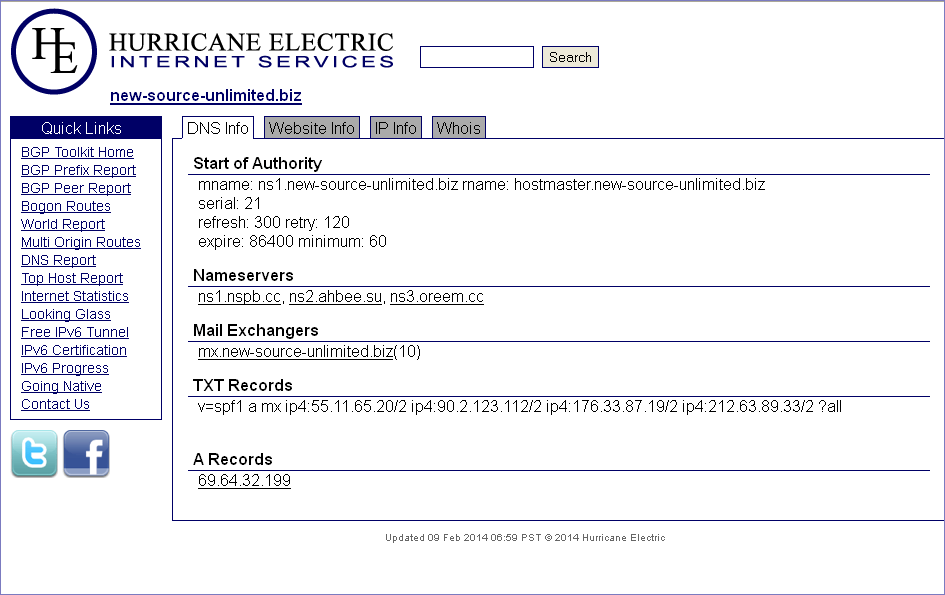Select the DNS Info tab
Screen dimensions: 945x595
[218, 128]
